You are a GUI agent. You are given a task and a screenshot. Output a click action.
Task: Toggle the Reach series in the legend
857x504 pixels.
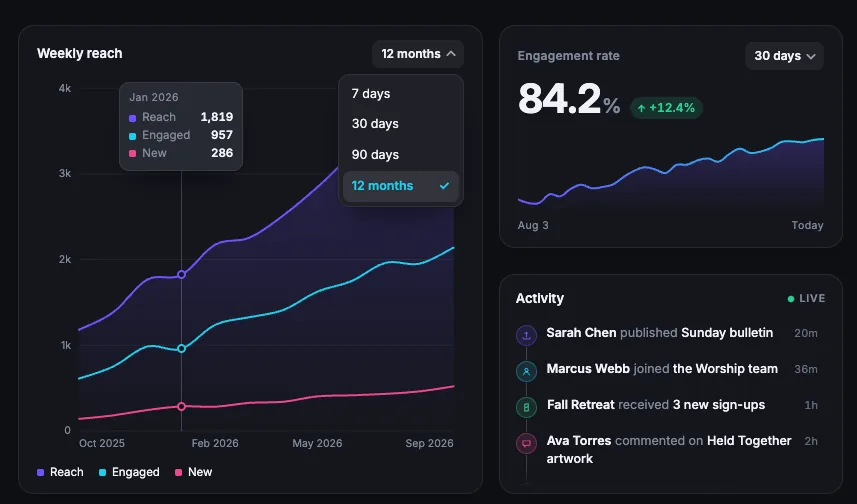(60, 472)
